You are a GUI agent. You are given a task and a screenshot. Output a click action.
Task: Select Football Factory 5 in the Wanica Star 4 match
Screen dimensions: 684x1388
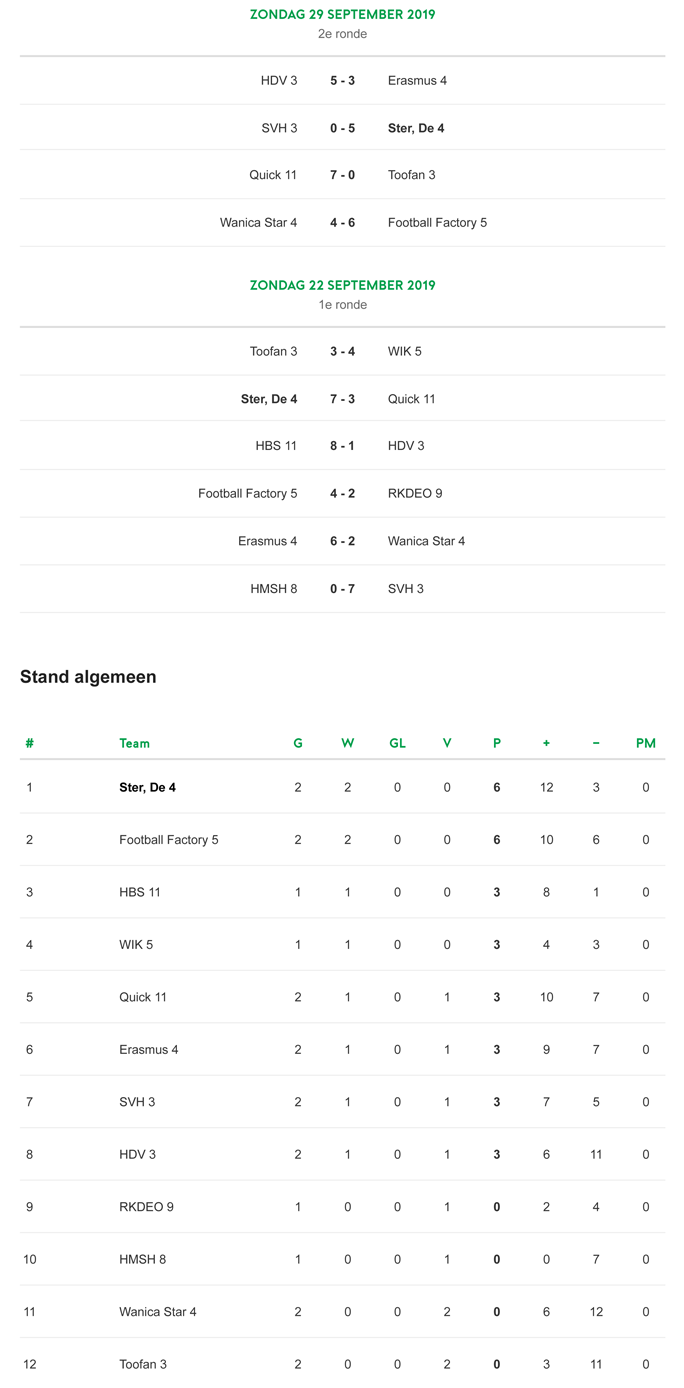[x=437, y=223]
